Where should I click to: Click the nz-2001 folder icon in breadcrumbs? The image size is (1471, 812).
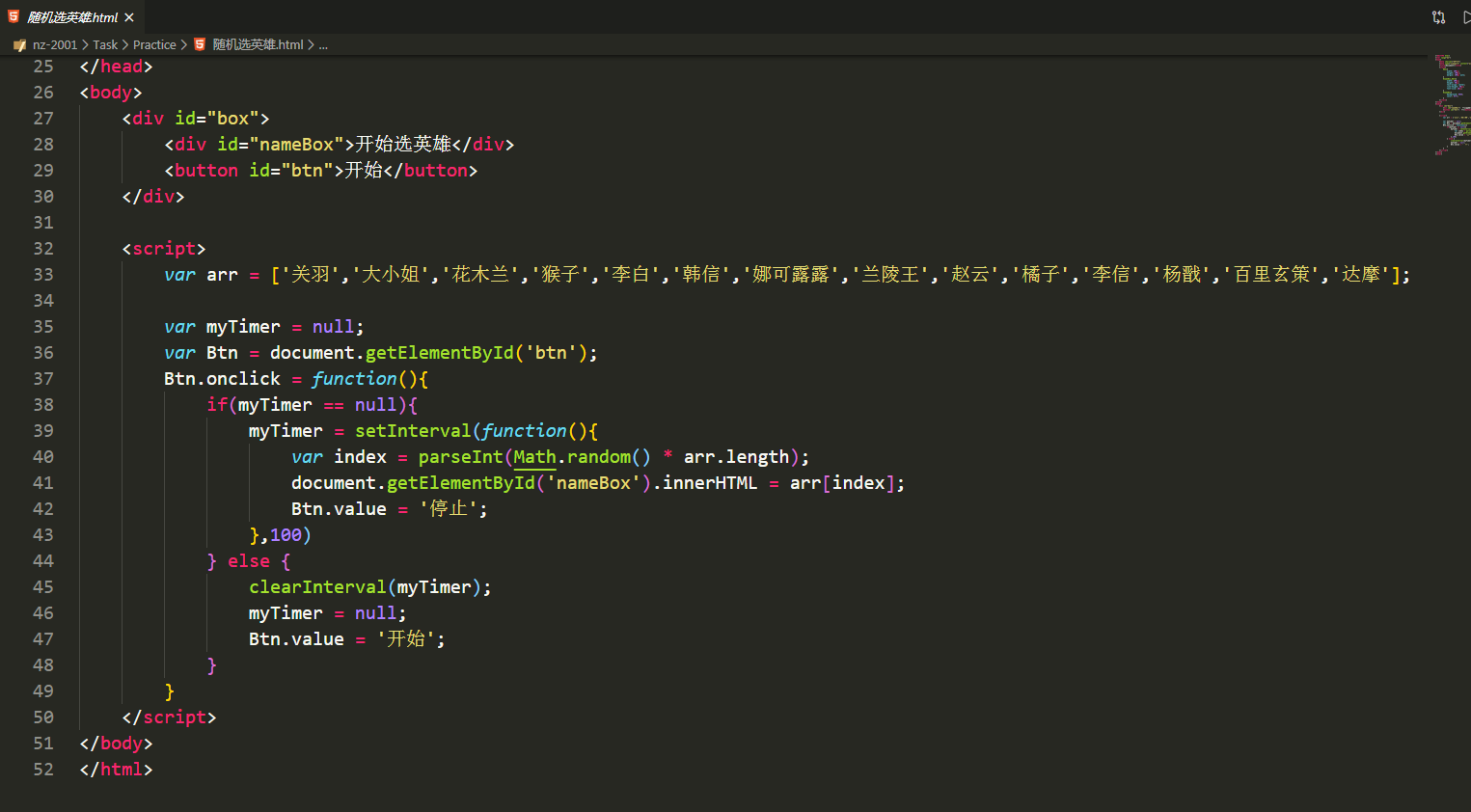[19, 45]
